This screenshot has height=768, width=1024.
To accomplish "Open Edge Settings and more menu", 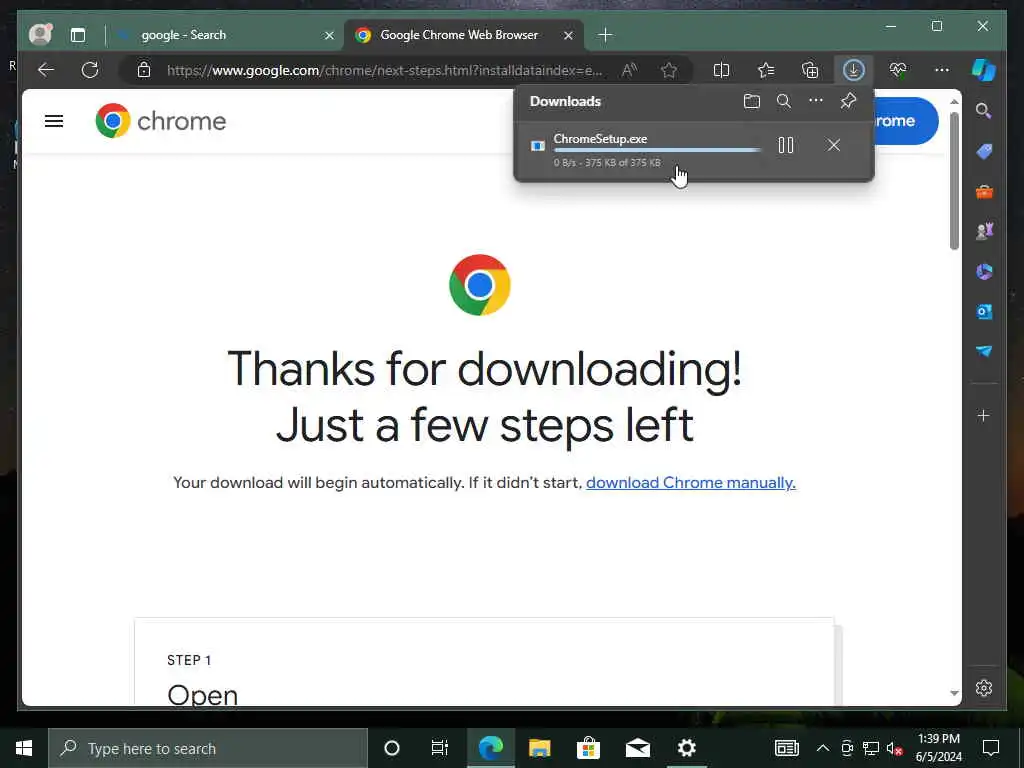I will click(942, 70).
